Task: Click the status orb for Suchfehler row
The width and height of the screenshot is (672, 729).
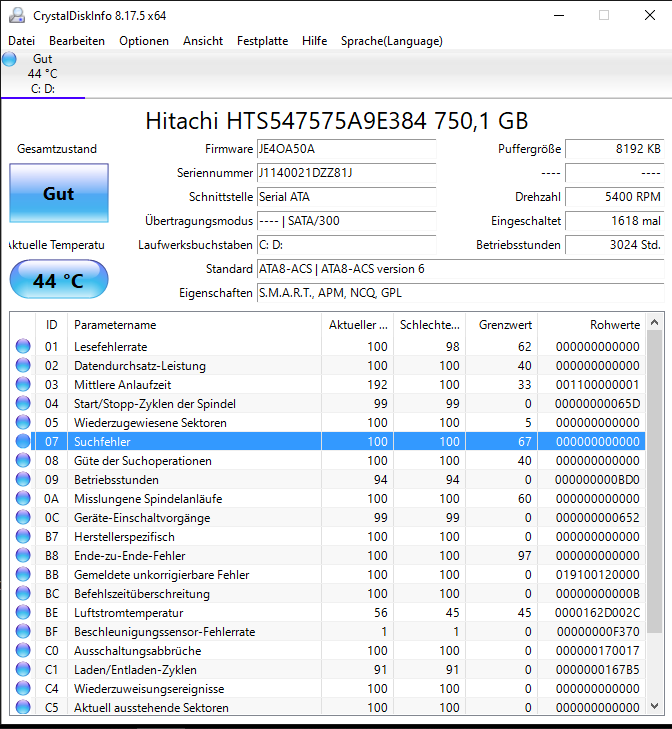Action: click(23, 441)
